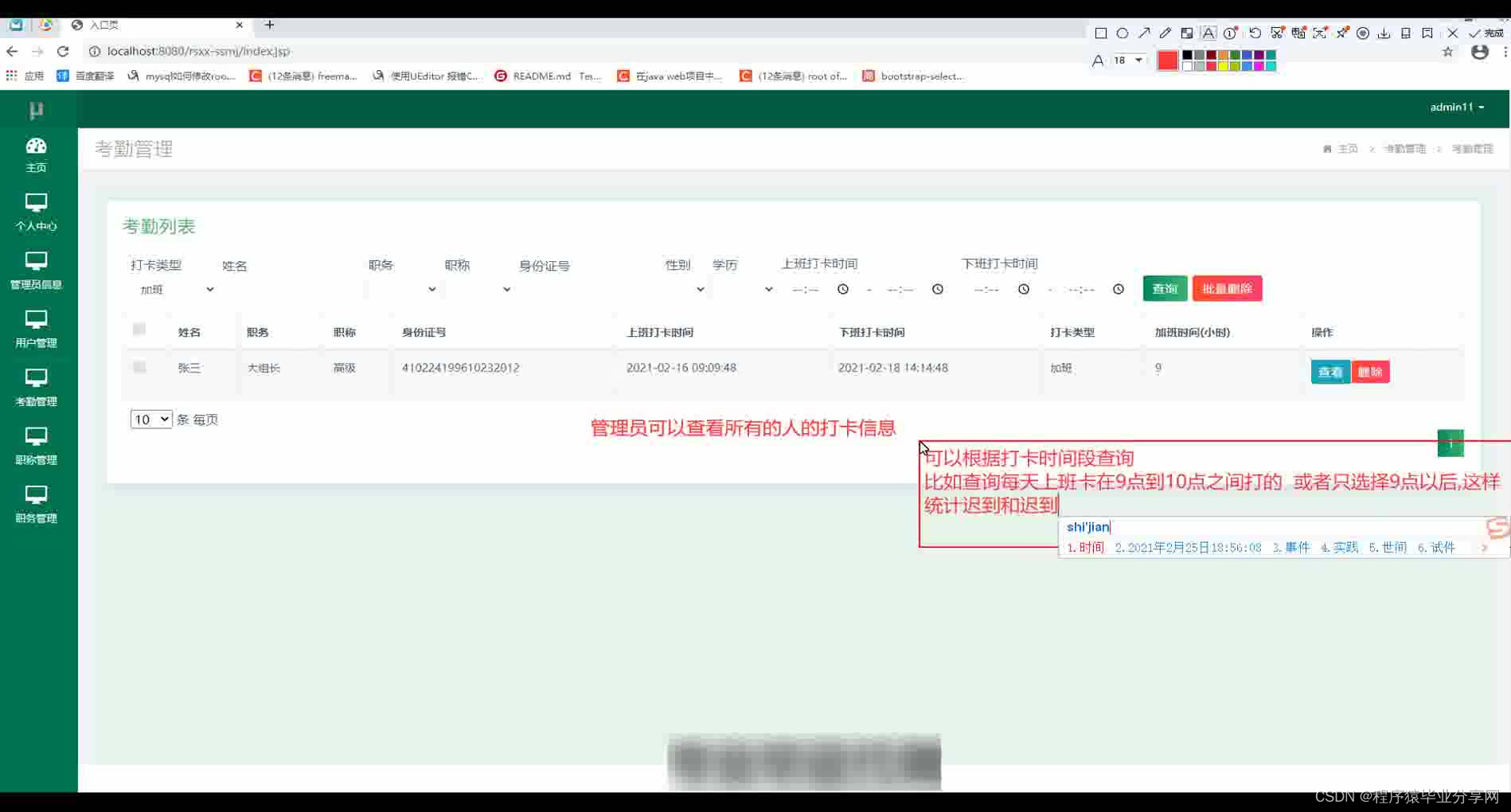Viewport: 1511px width, 812px height.
Task: Open the bootstrap-select bookmark
Action: click(x=913, y=76)
